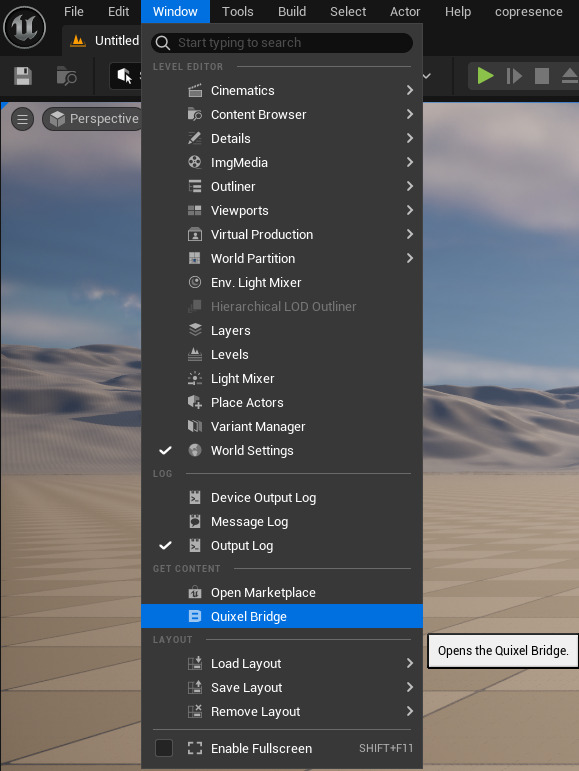579x771 pixels.
Task: Expand the Load Layout submenu
Action: (282, 664)
